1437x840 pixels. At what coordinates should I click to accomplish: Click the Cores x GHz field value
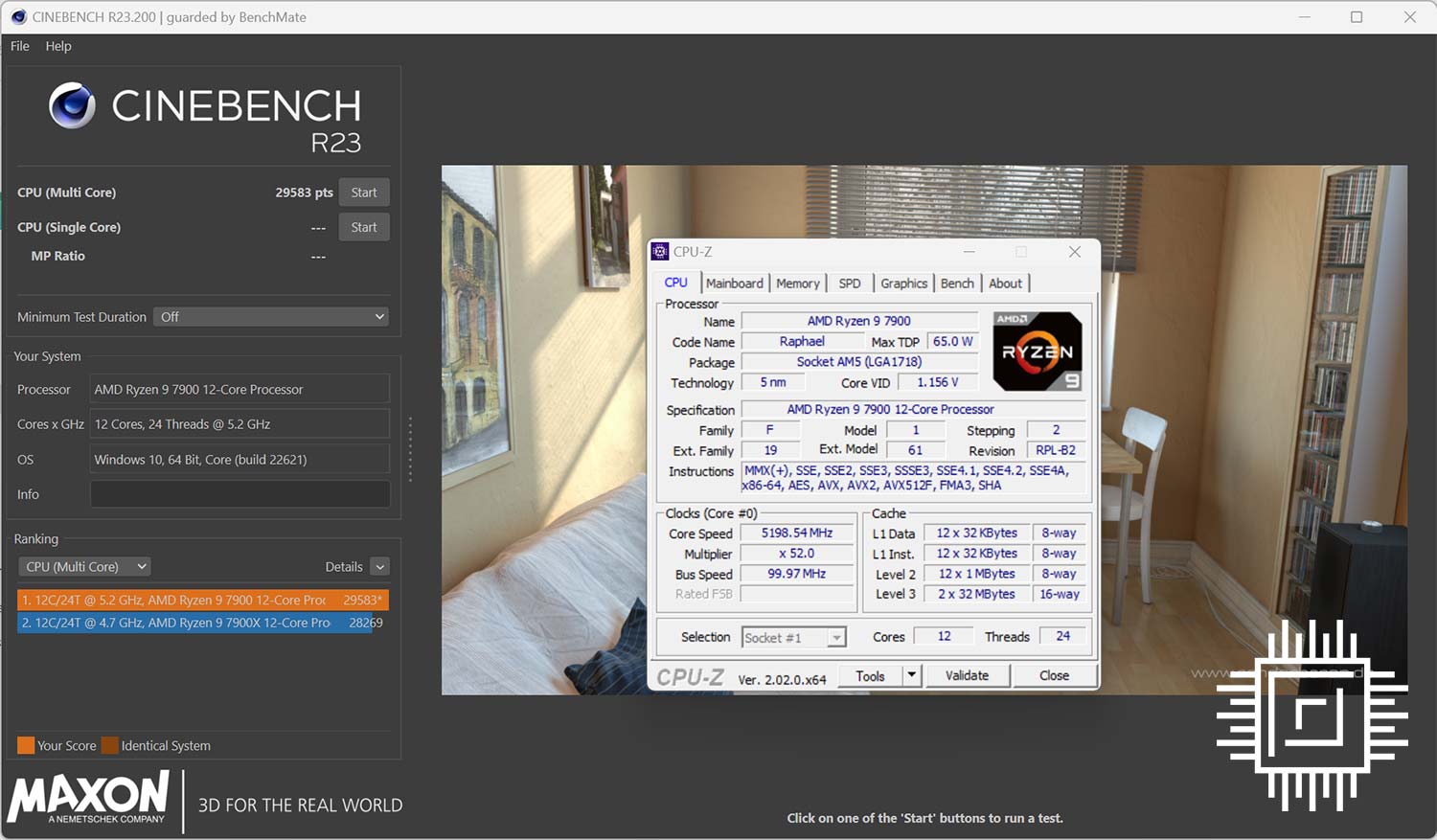239,424
